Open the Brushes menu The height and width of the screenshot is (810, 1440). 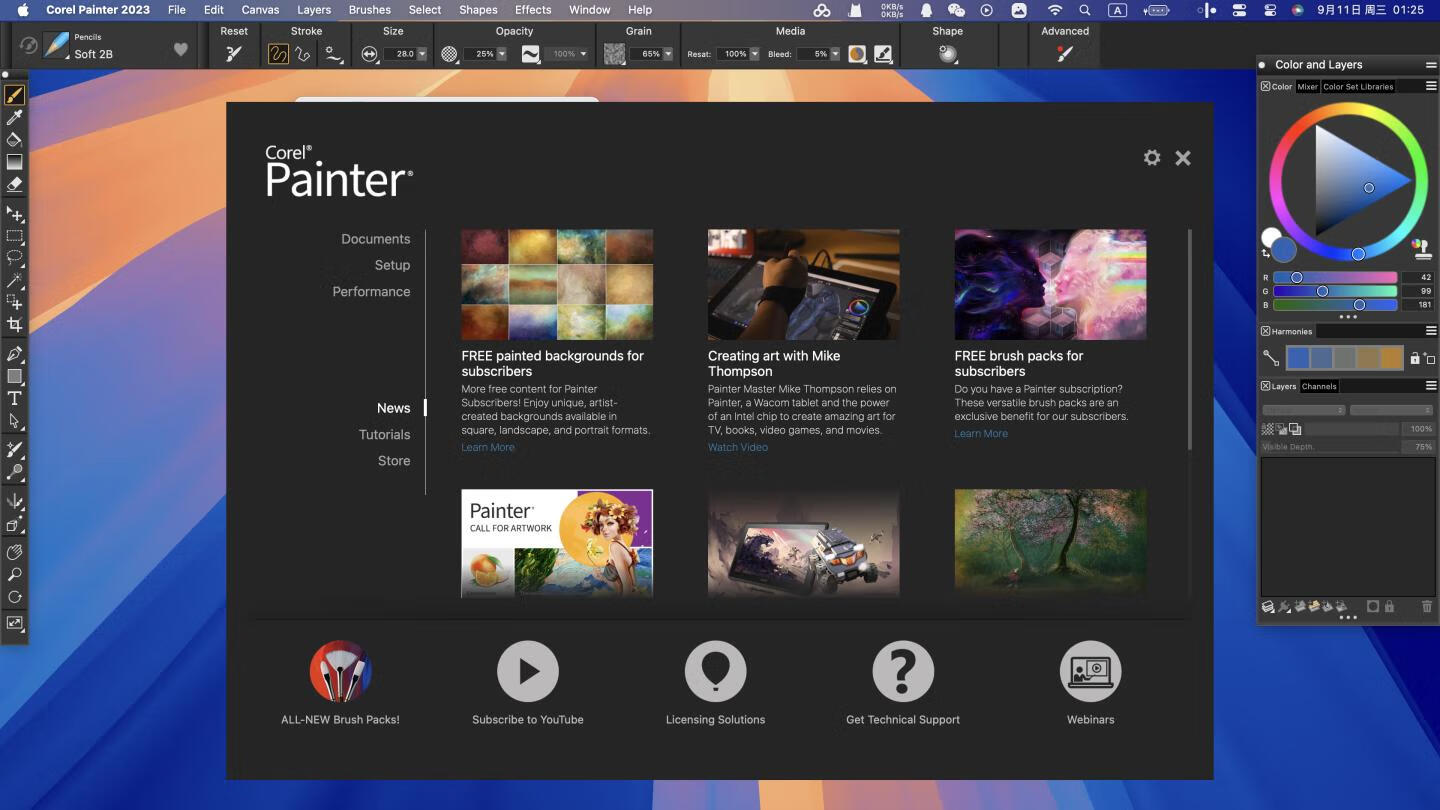(x=370, y=10)
